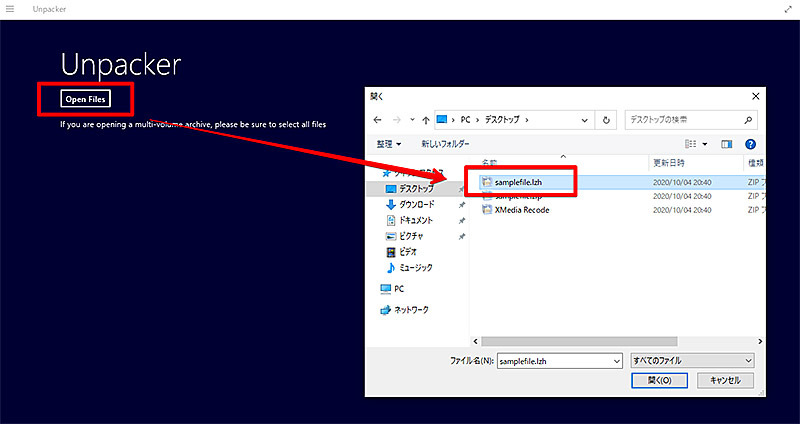This screenshot has width=800, height=424.
Task: Click the date of the XMedia Recode row
Action: 682,210
